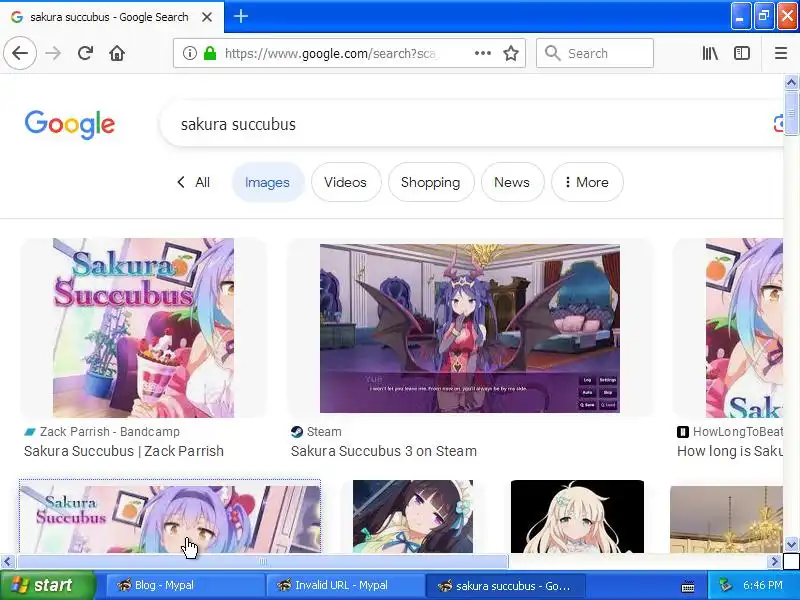Open the browser hamburger menu
This screenshot has height=600, width=800.
pos(781,53)
